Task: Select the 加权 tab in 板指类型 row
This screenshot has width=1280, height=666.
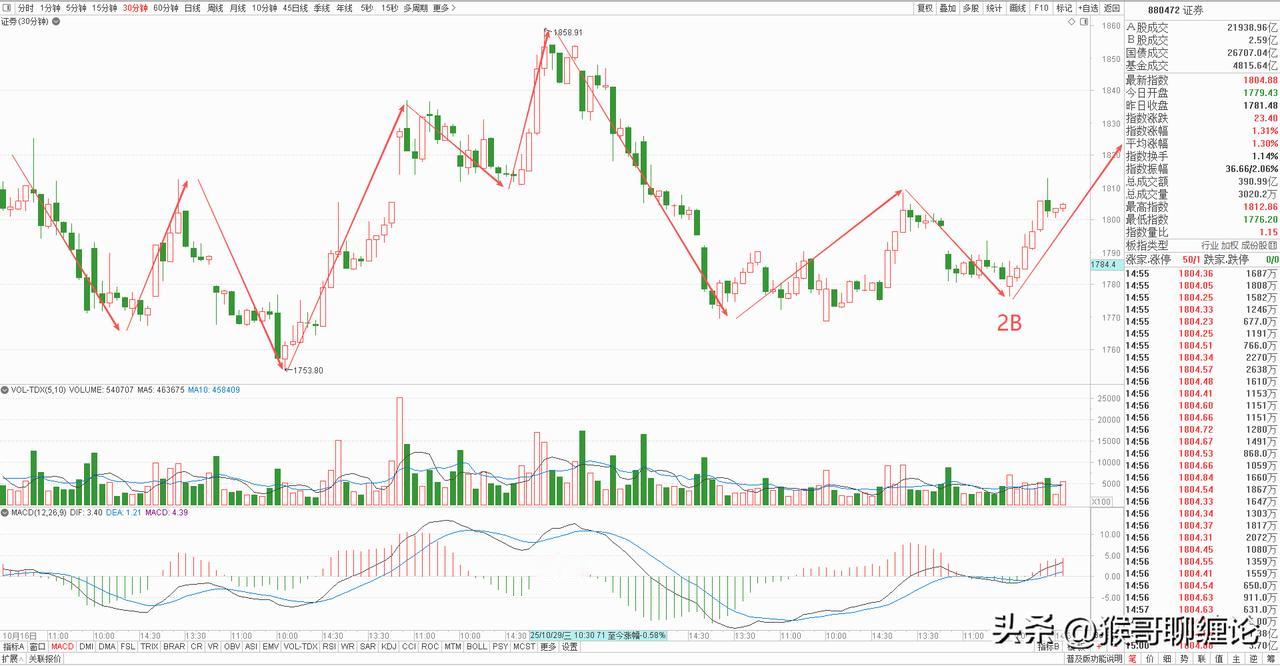Action: [1232, 245]
